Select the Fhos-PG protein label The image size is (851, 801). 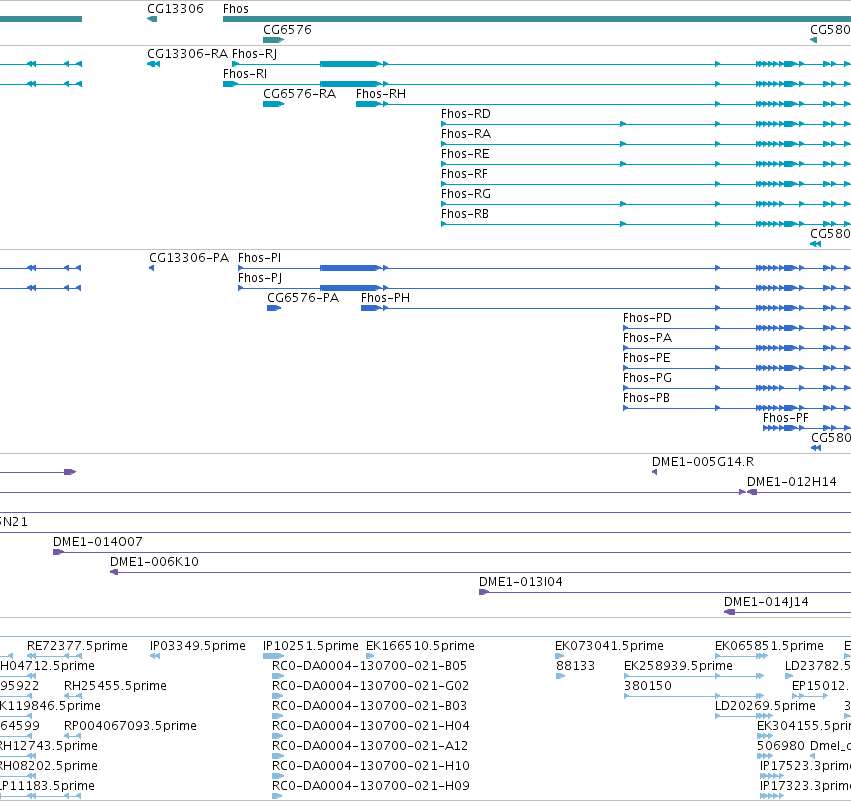(647, 378)
